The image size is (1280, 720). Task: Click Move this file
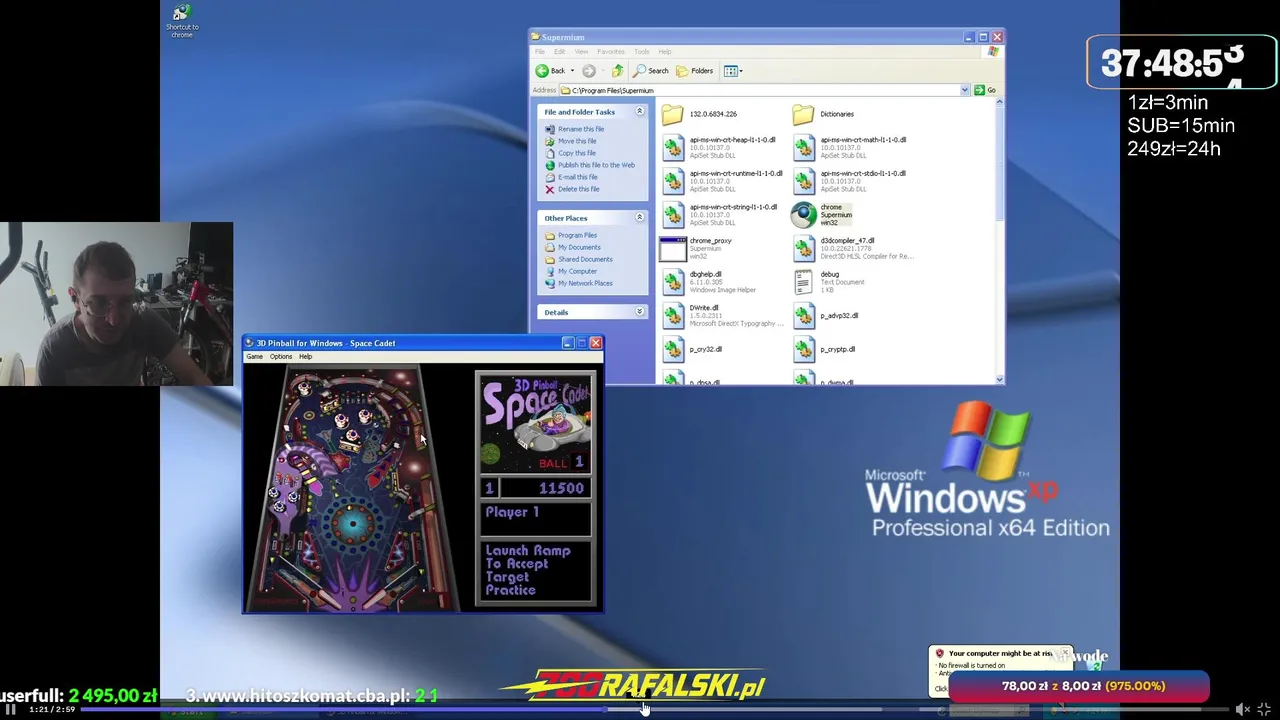571,141
